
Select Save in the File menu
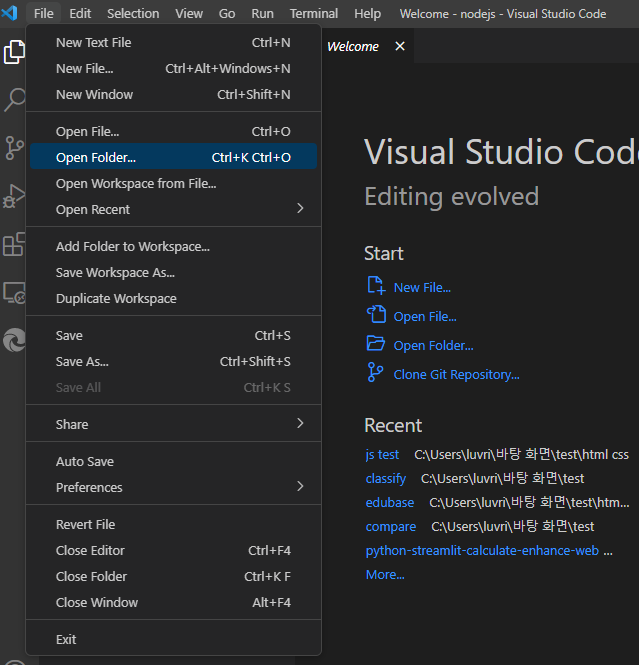[173, 335]
